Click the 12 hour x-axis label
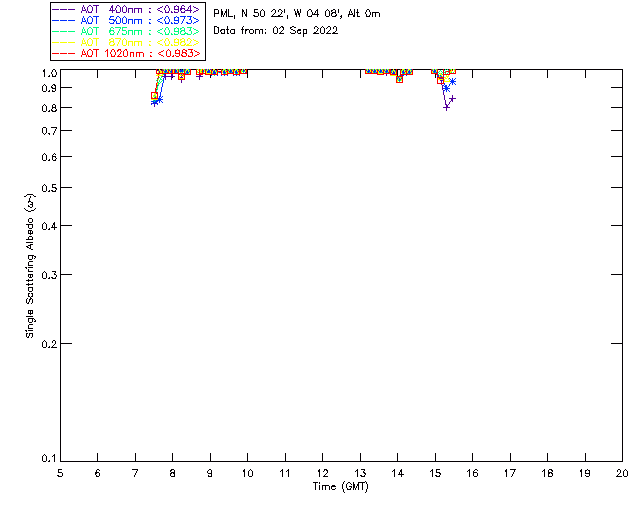640x512 pixels. [x=322, y=473]
